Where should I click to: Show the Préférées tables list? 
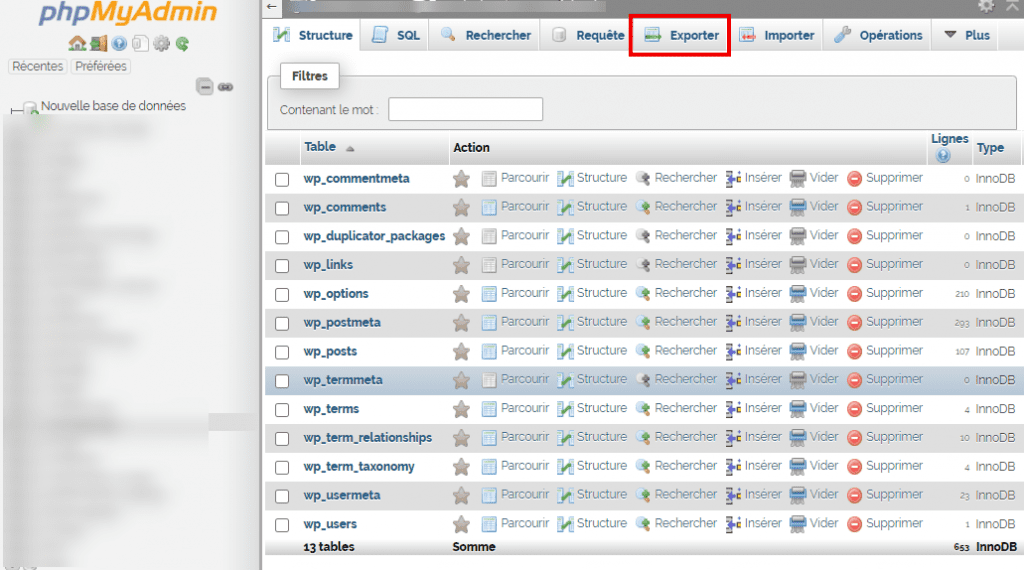coord(101,66)
